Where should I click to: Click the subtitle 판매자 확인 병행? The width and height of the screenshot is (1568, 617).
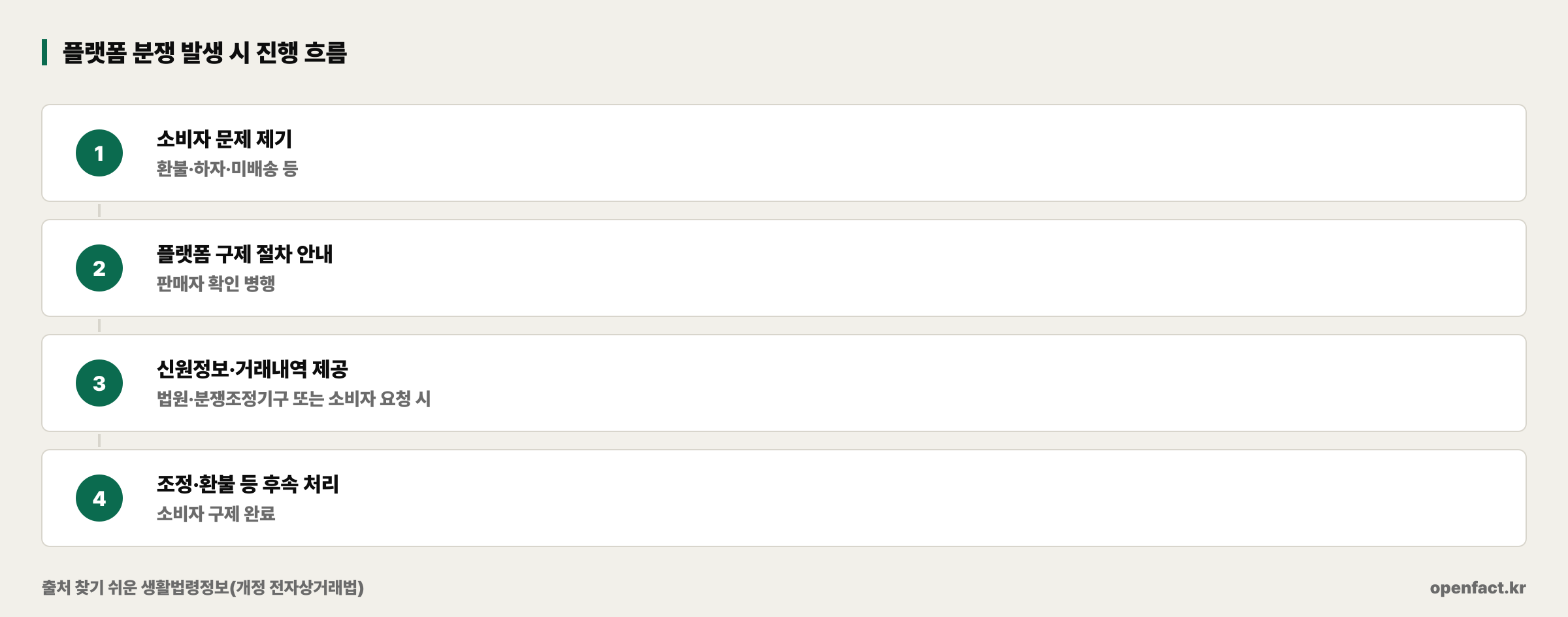pyautogui.click(x=216, y=284)
